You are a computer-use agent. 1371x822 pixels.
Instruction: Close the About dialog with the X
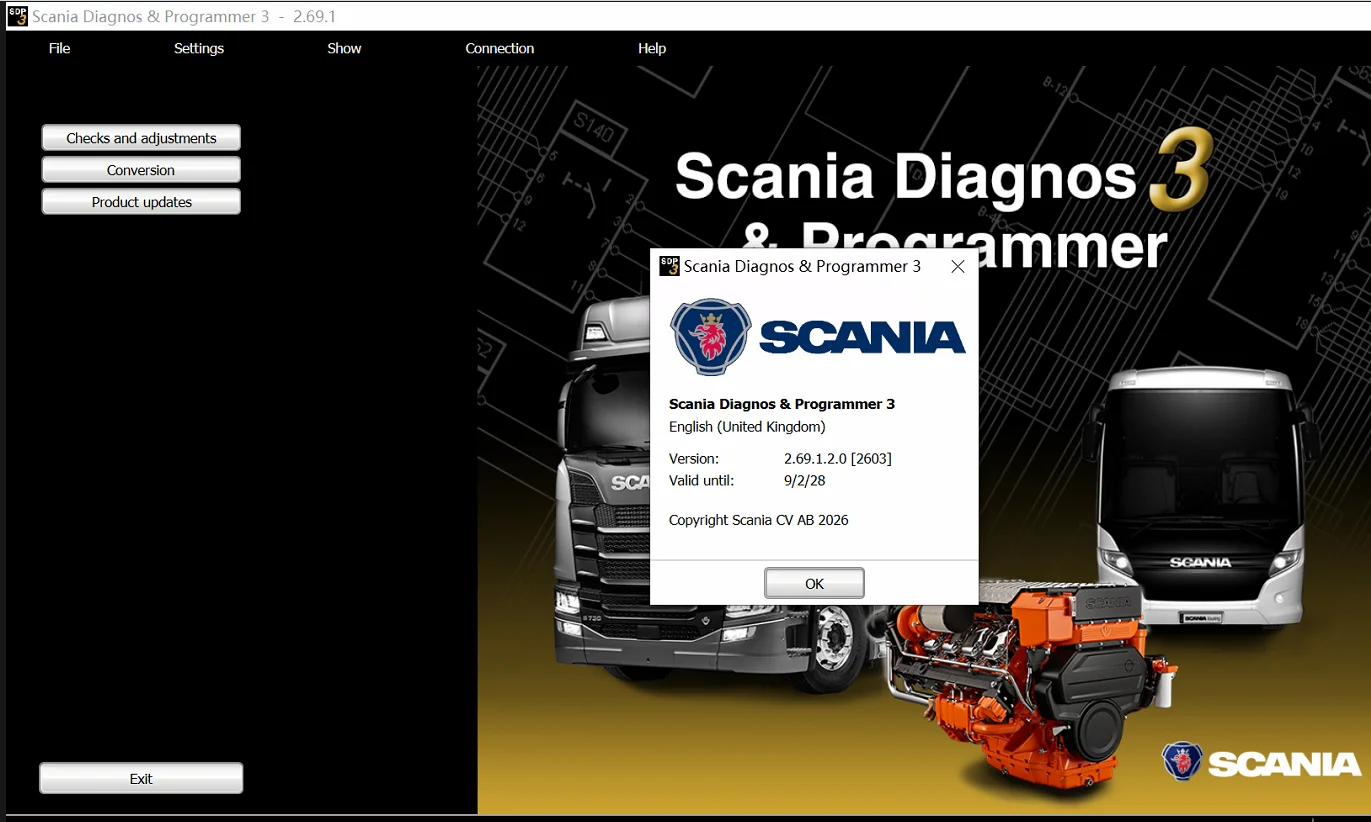(957, 267)
